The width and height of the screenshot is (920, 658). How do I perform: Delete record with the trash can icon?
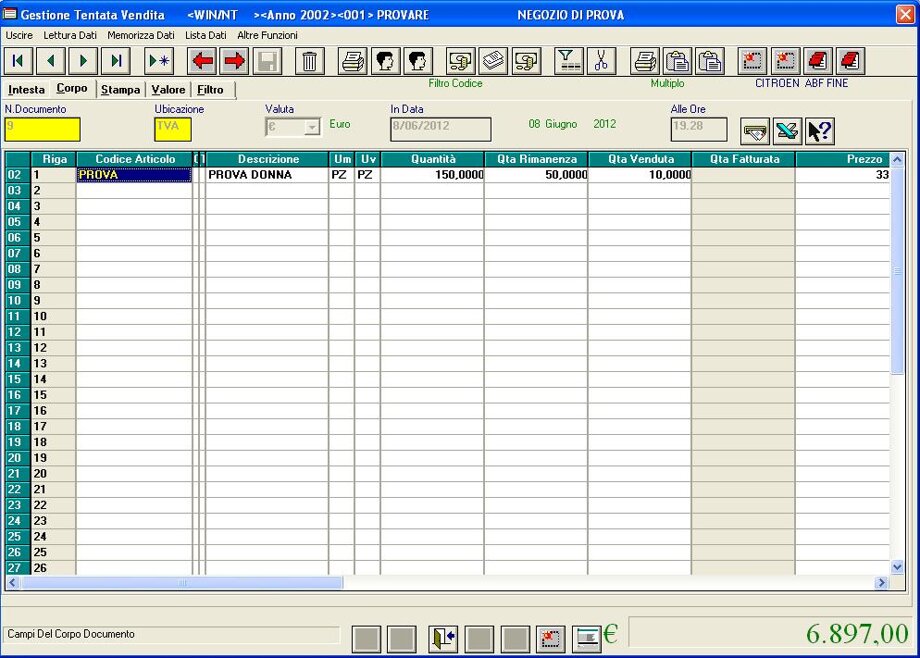(310, 61)
